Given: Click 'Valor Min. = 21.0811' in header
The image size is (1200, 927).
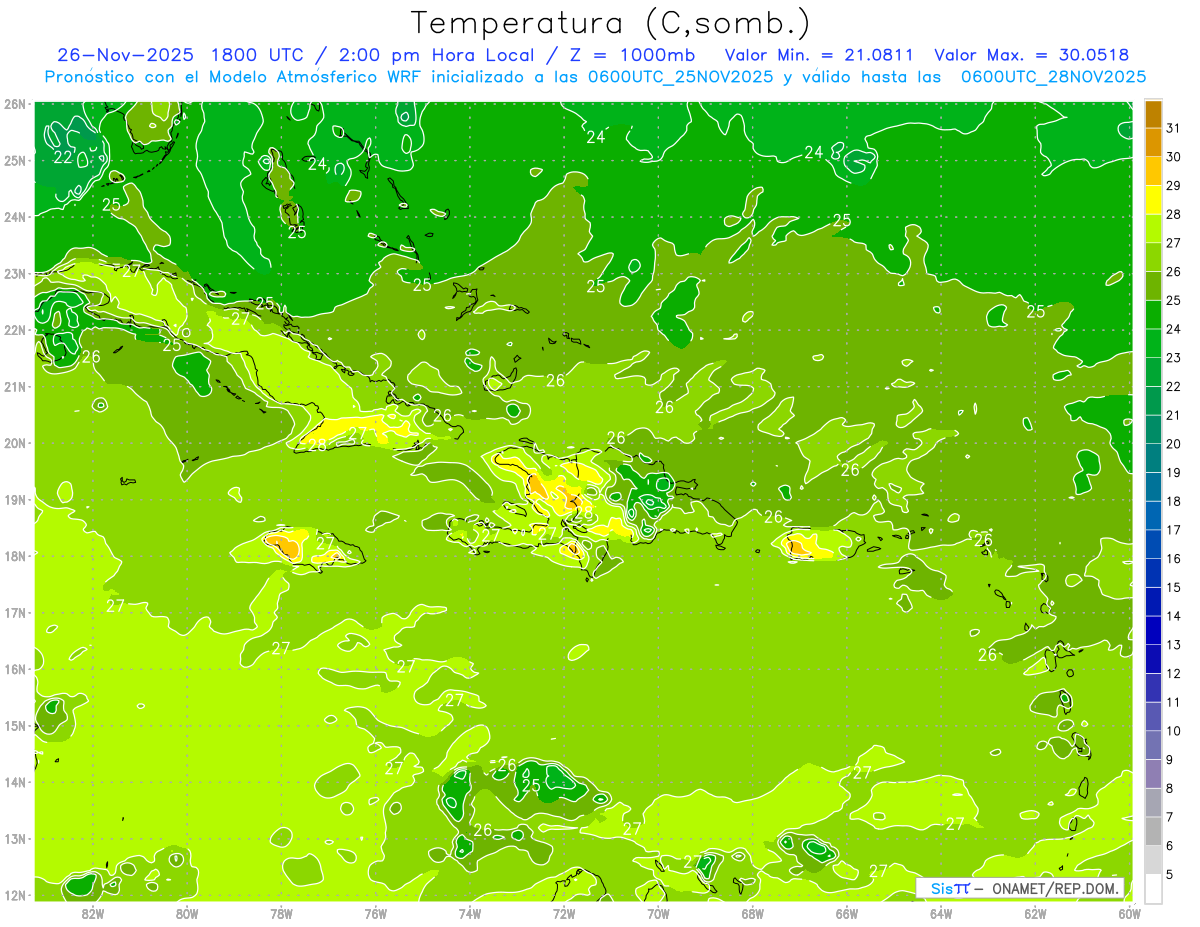Looking at the screenshot, I should (819, 55).
